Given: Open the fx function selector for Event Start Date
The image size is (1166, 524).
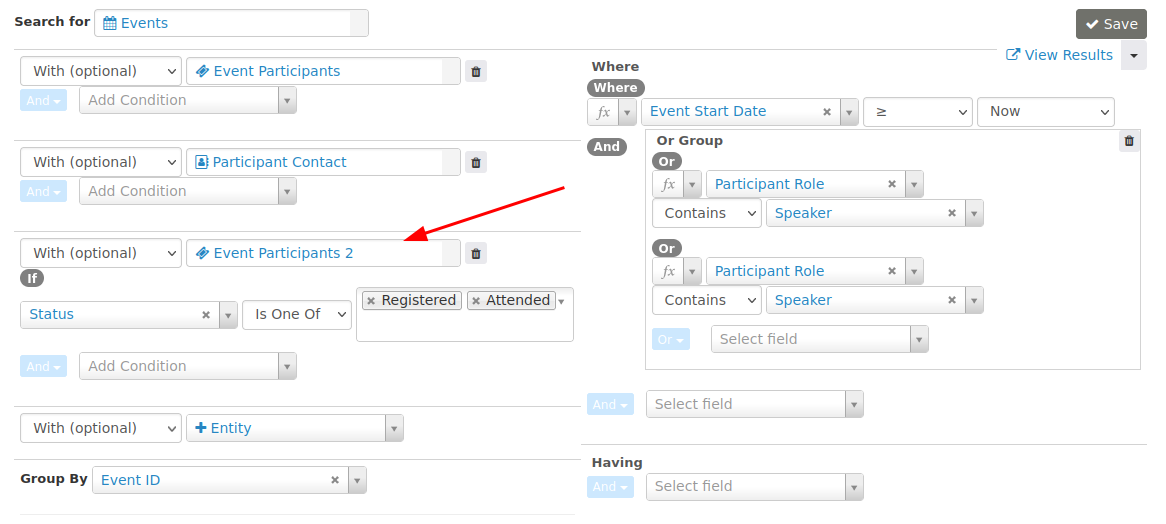Looking at the screenshot, I should (x=612, y=112).
